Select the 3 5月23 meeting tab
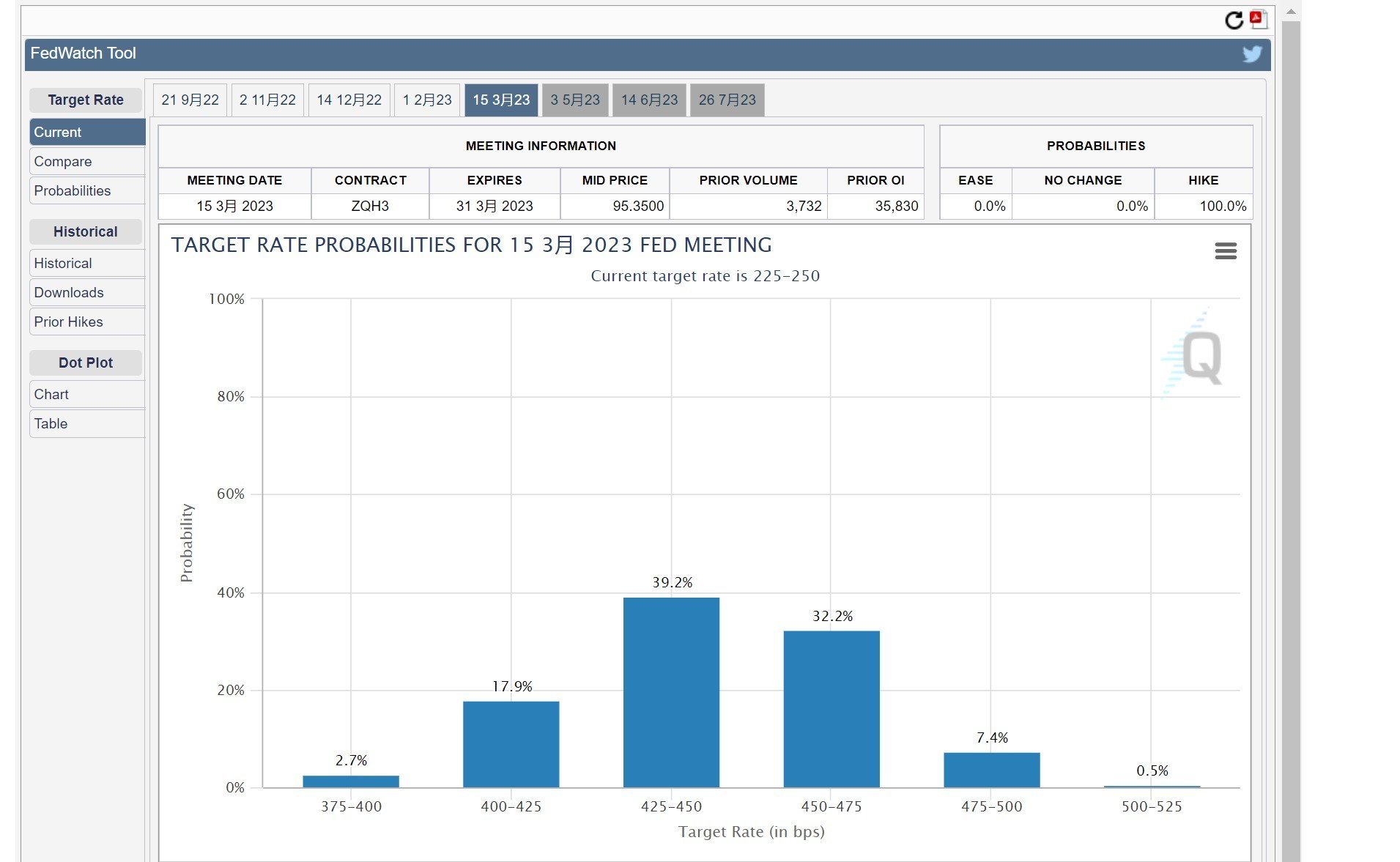1400x862 pixels. [575, 100]
